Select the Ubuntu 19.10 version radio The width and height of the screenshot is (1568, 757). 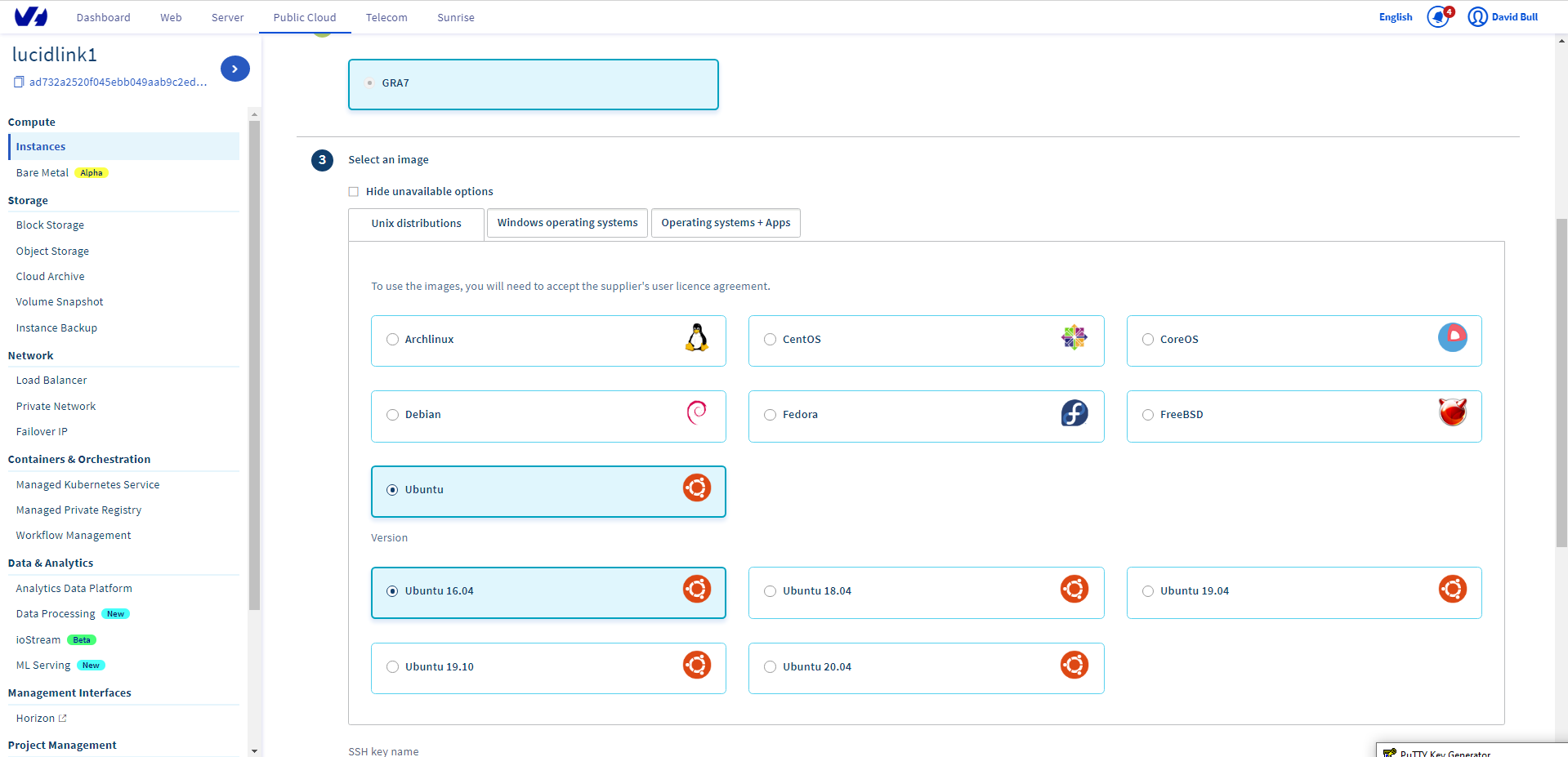click(x=392, y=667)
